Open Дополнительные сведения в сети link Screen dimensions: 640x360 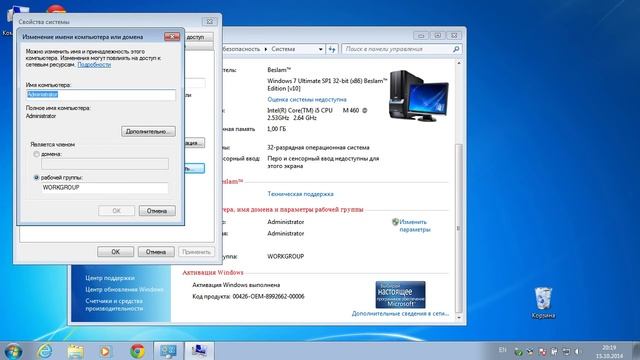400,313
